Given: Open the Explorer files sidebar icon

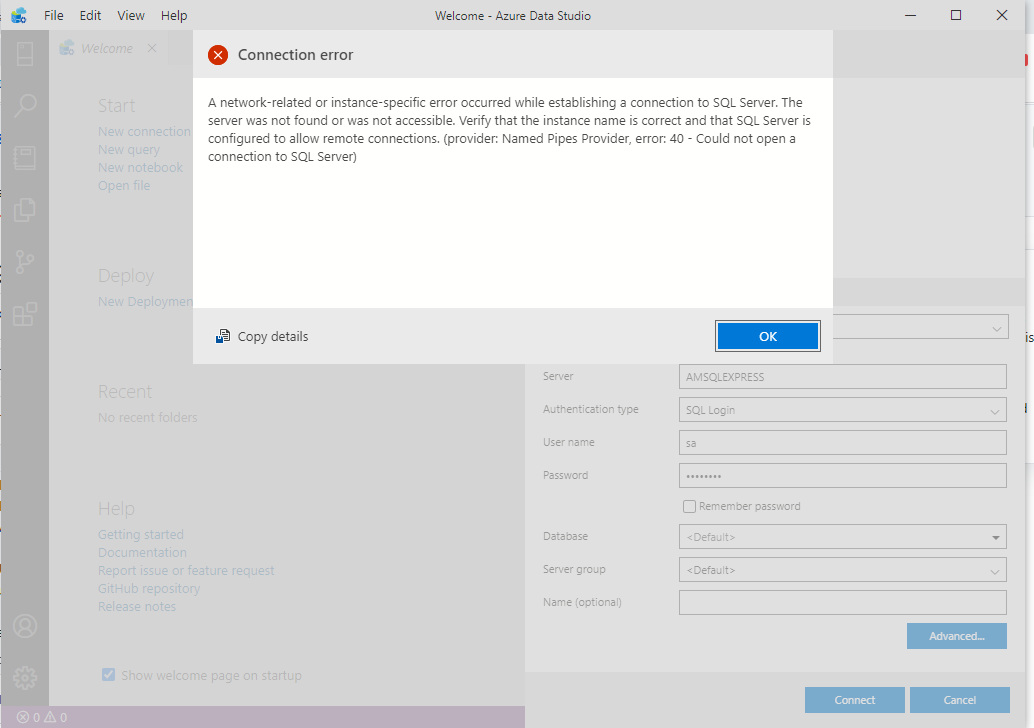Looking at the screenshot, I should (x=24, y=210).
